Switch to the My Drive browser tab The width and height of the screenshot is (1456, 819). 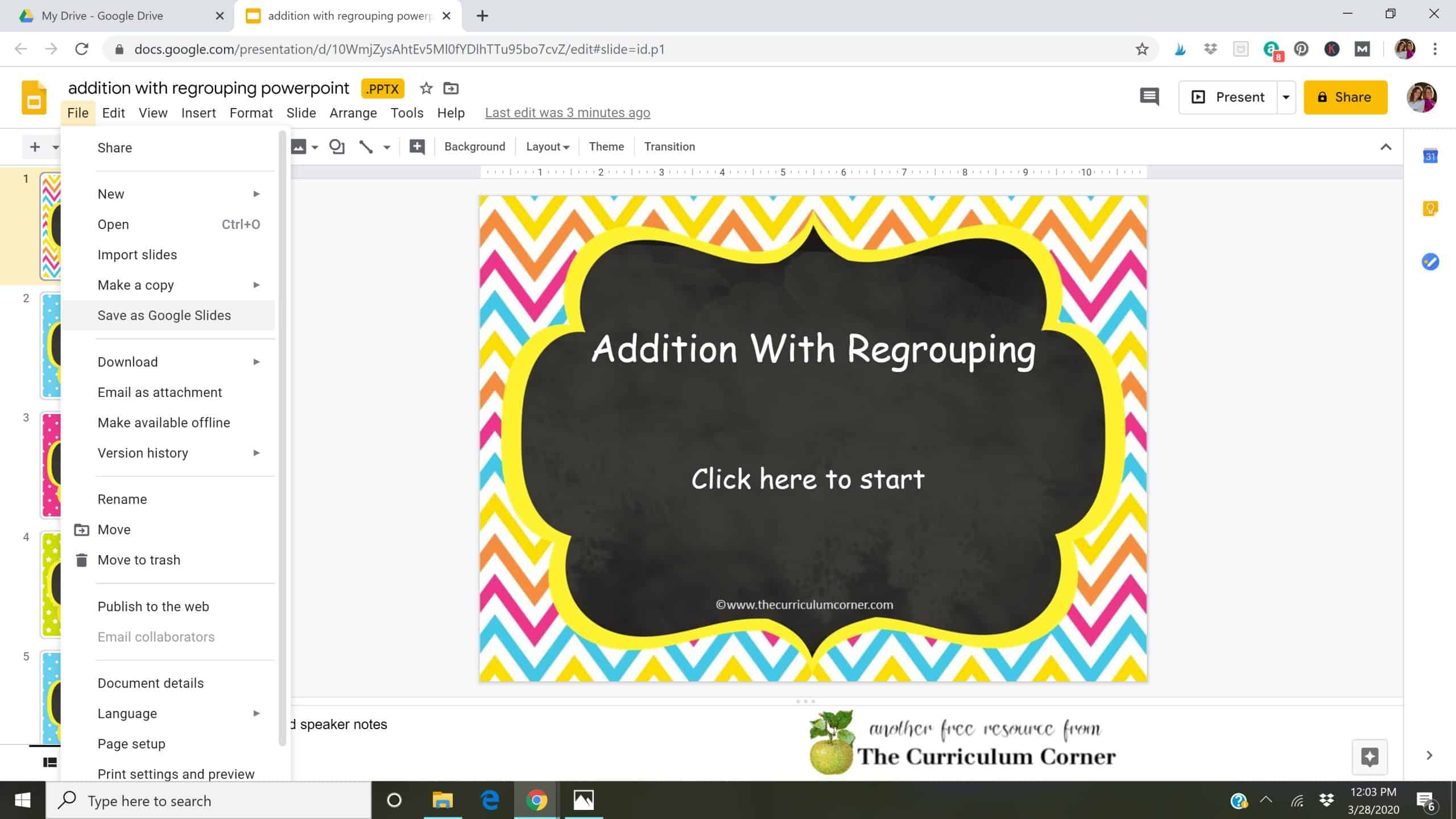tap(102, 15)
